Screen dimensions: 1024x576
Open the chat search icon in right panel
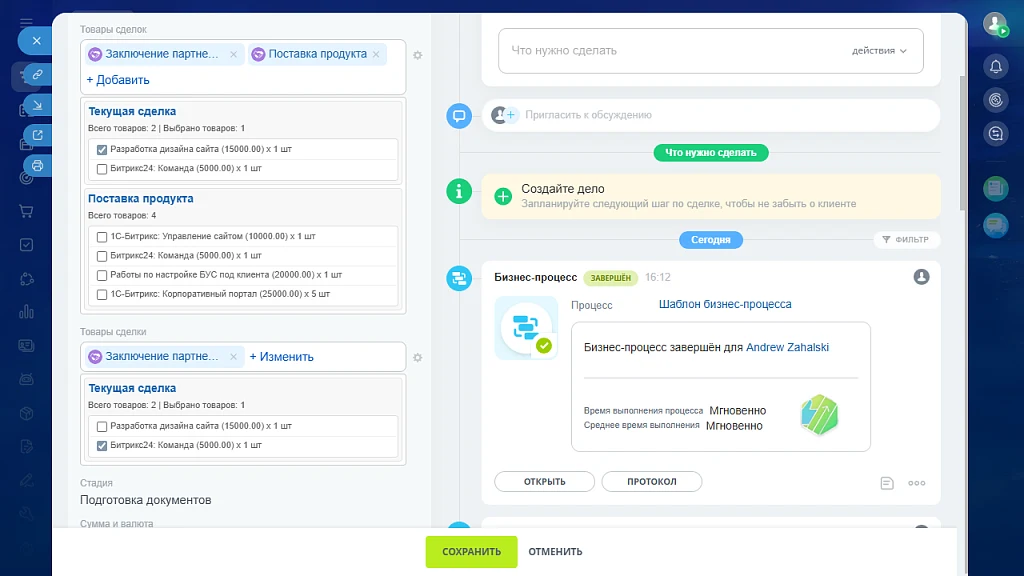995,134
